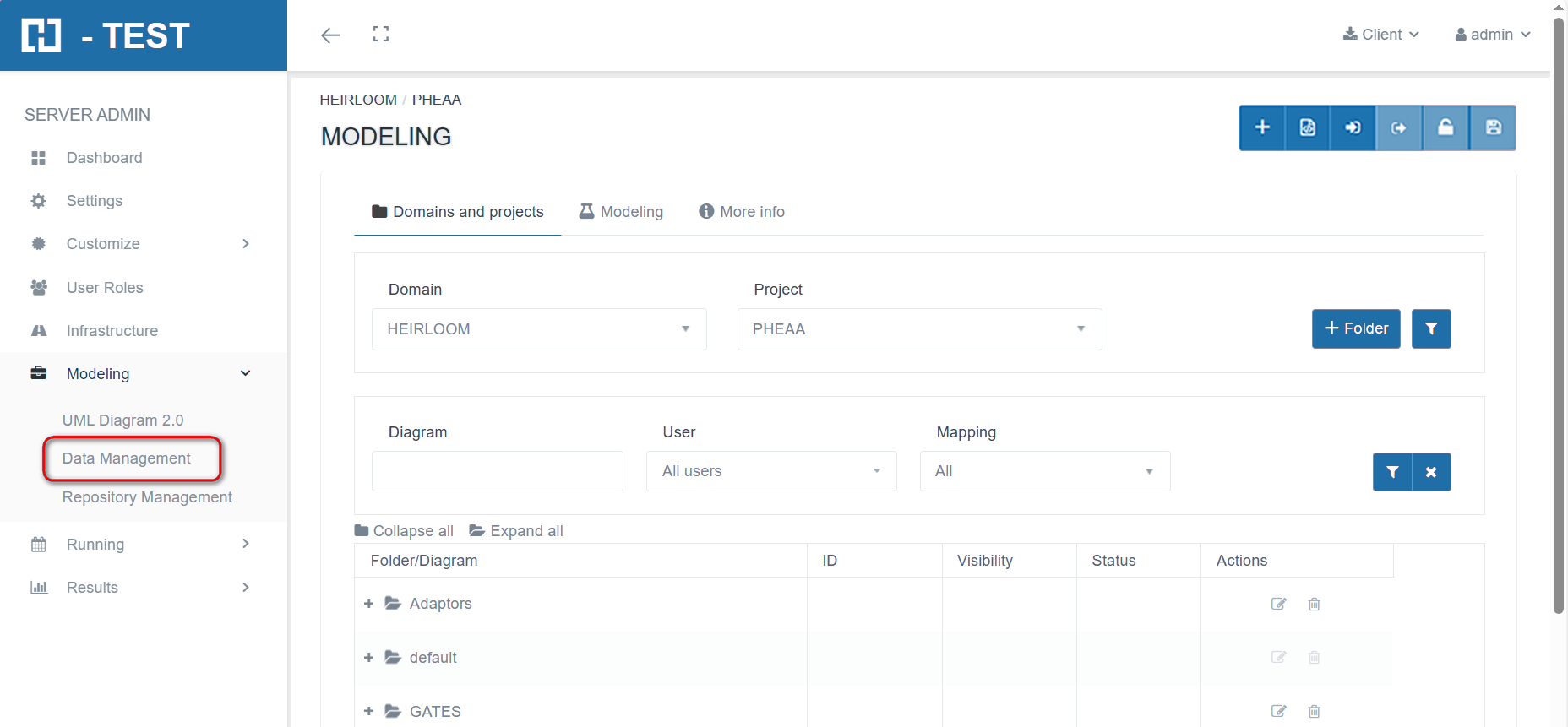Open the Domain dropdown showing HEIRLOOM
The width and height of the screenshot is (1568, 727).
click(539, 329)
